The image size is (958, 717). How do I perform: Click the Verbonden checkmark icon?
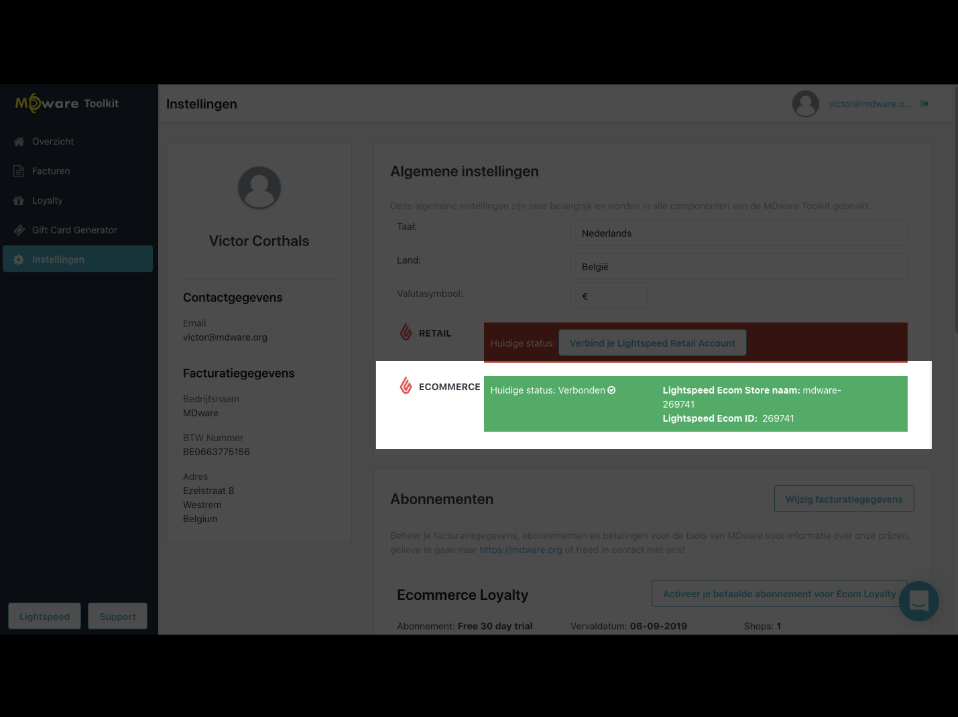click(x=612, y=390)
